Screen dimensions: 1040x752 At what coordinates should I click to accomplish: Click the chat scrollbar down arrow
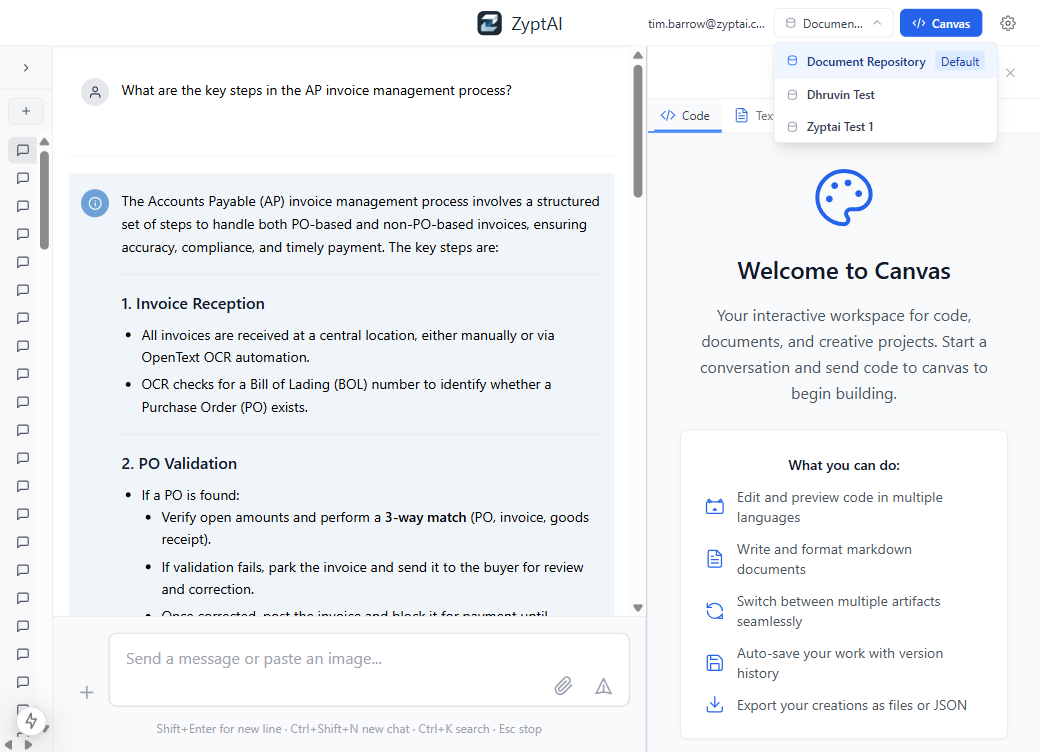637,607
